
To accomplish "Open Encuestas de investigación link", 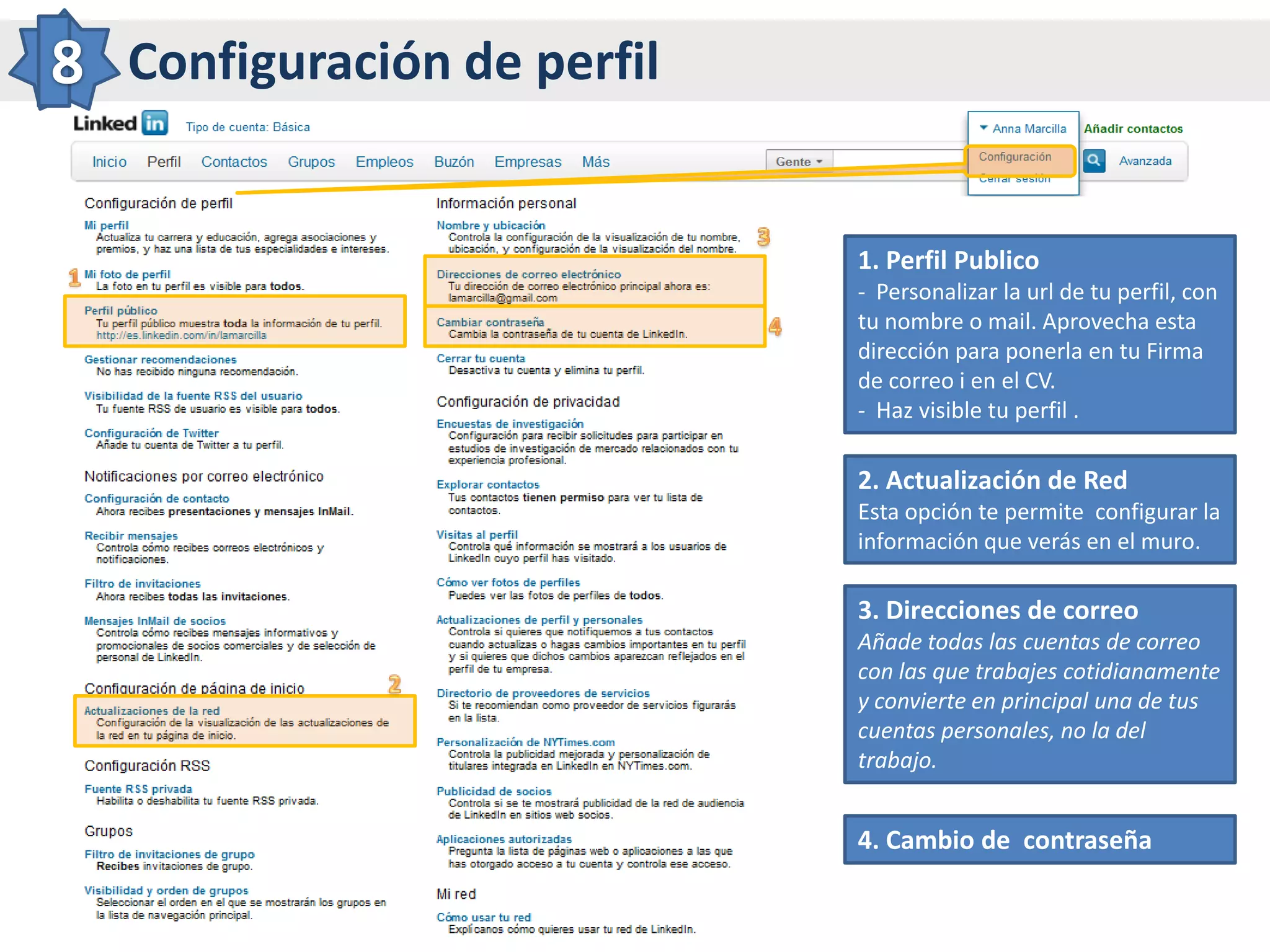I will coord(510,424).
